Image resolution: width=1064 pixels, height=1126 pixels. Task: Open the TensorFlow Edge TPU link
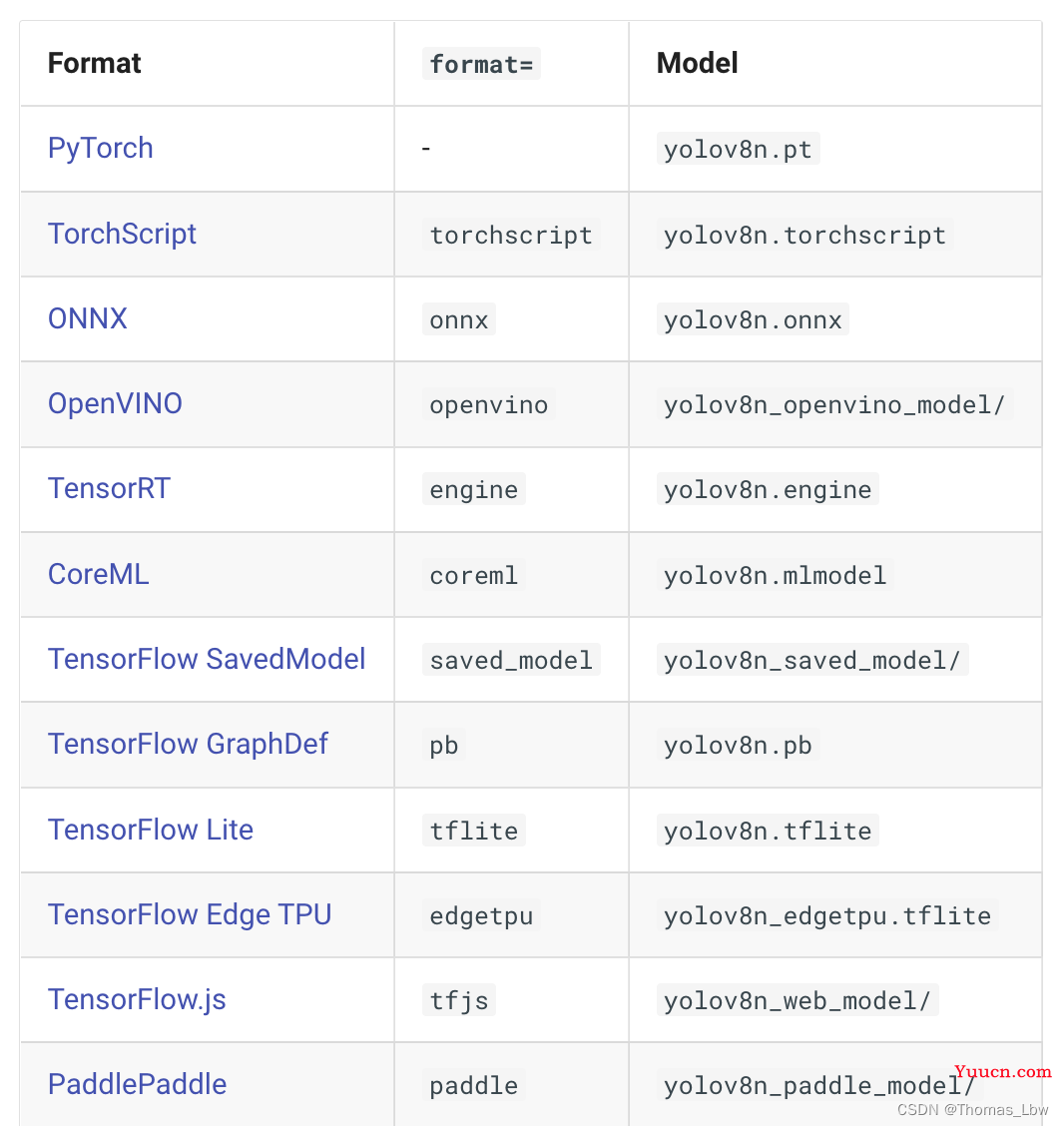pyautogui.click(x=190, y=914)
